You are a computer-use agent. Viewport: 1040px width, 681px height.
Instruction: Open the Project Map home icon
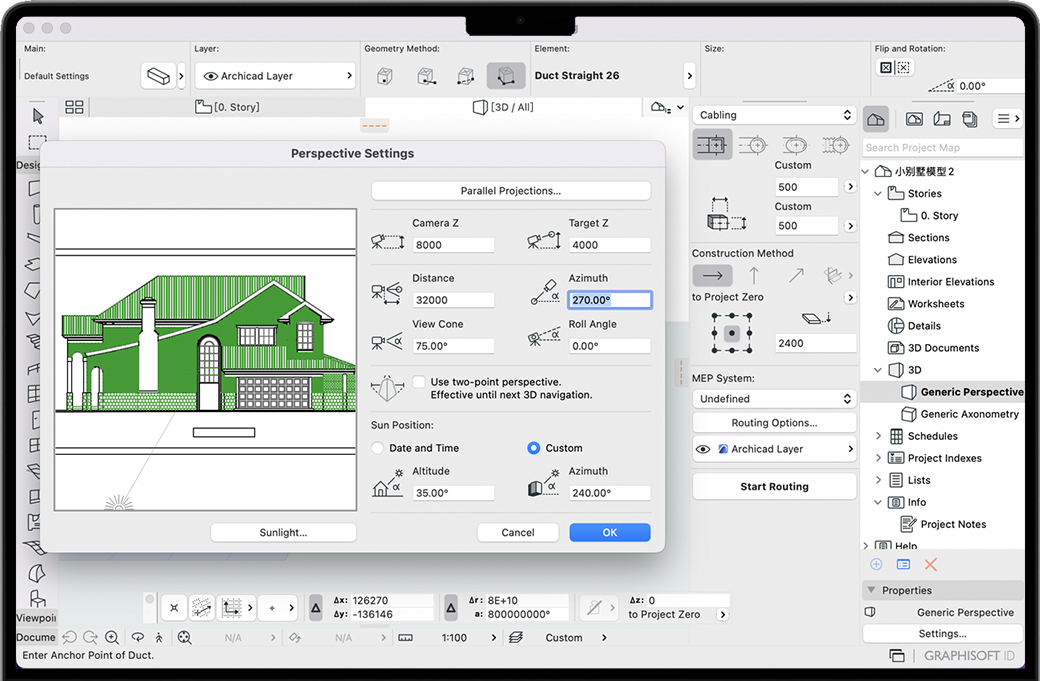[x=876, y=119]
